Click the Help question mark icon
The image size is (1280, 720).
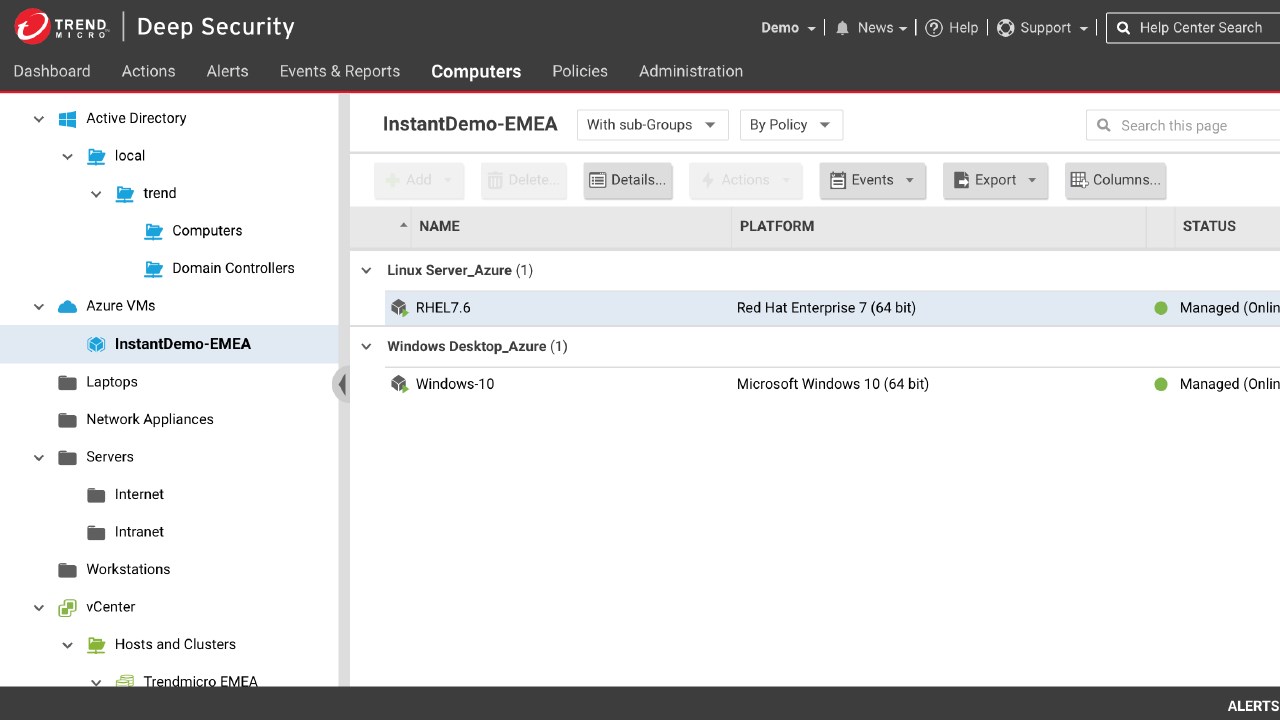(934, 28)
